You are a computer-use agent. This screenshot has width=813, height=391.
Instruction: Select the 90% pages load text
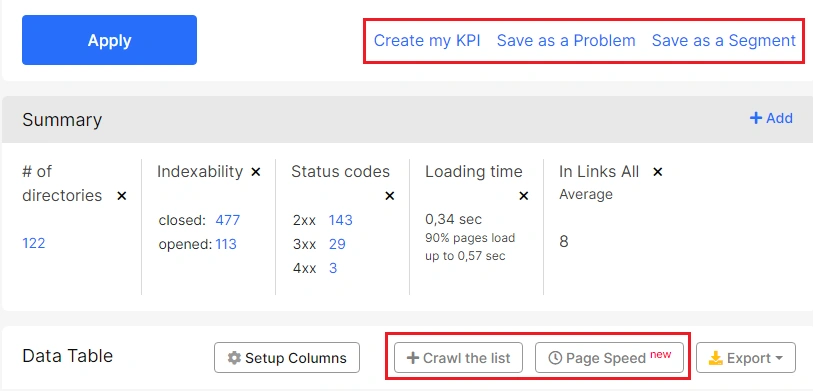[470, 238]
